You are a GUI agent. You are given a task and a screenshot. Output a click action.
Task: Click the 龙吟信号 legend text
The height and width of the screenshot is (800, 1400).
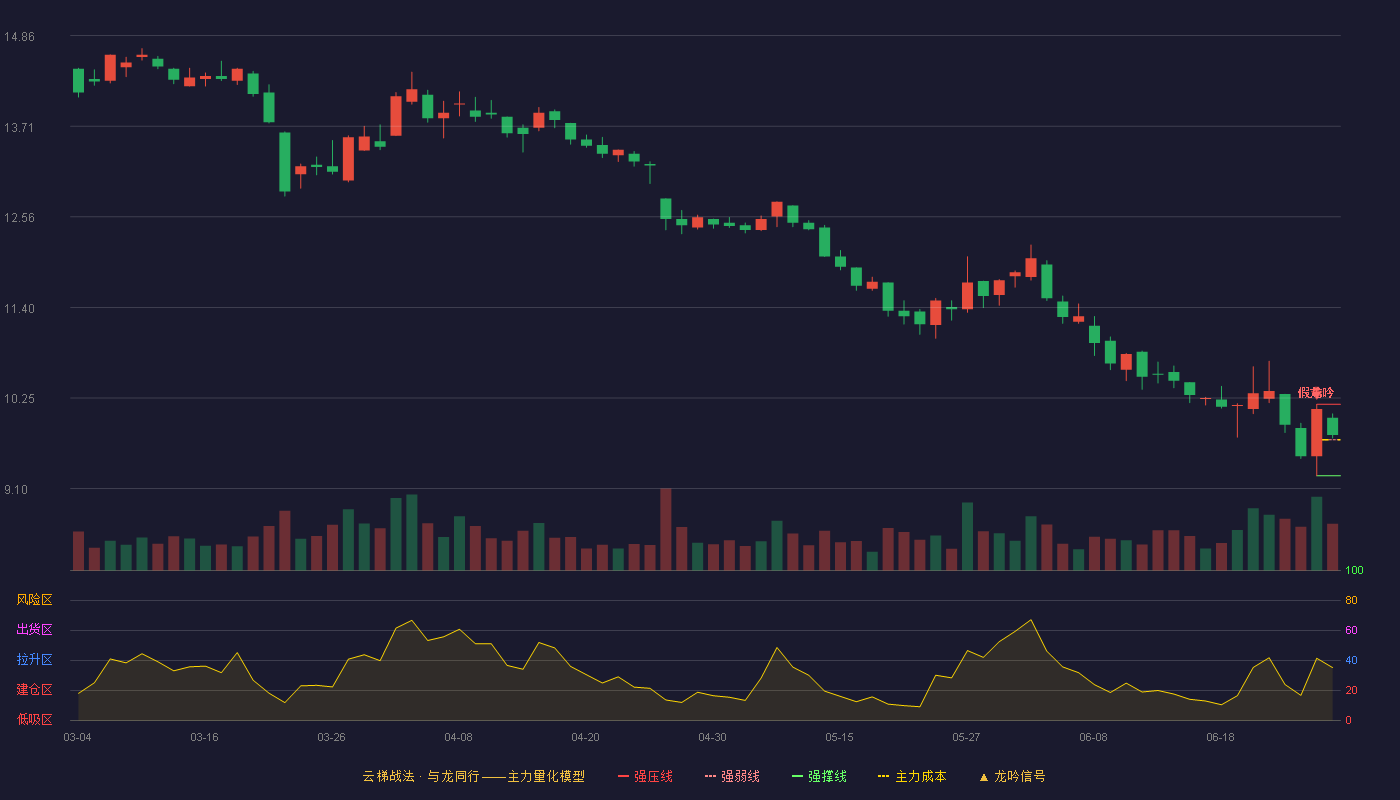[x=1020, y=776]
